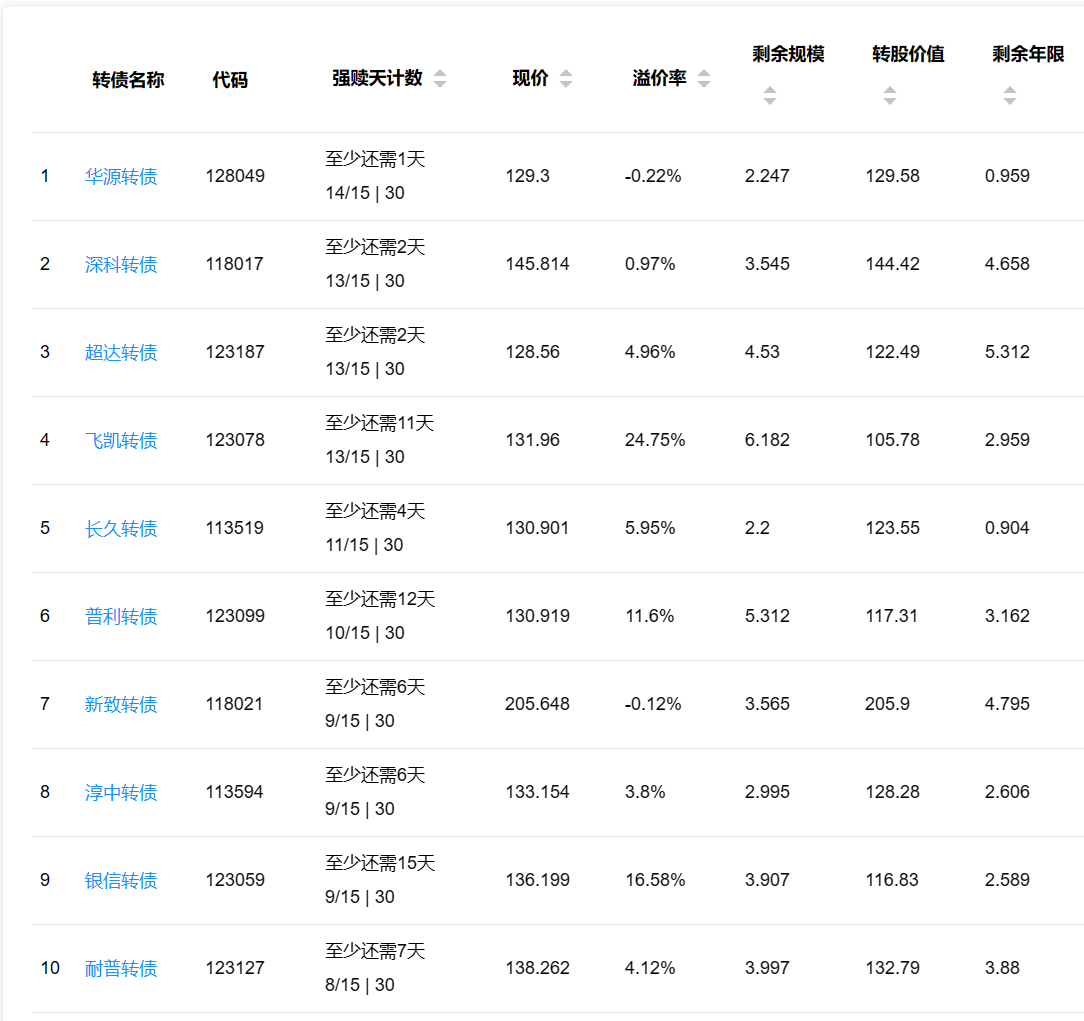Click on 新致转债 link
This screenshot has height=1021, width=1084.
click(121, 705)
